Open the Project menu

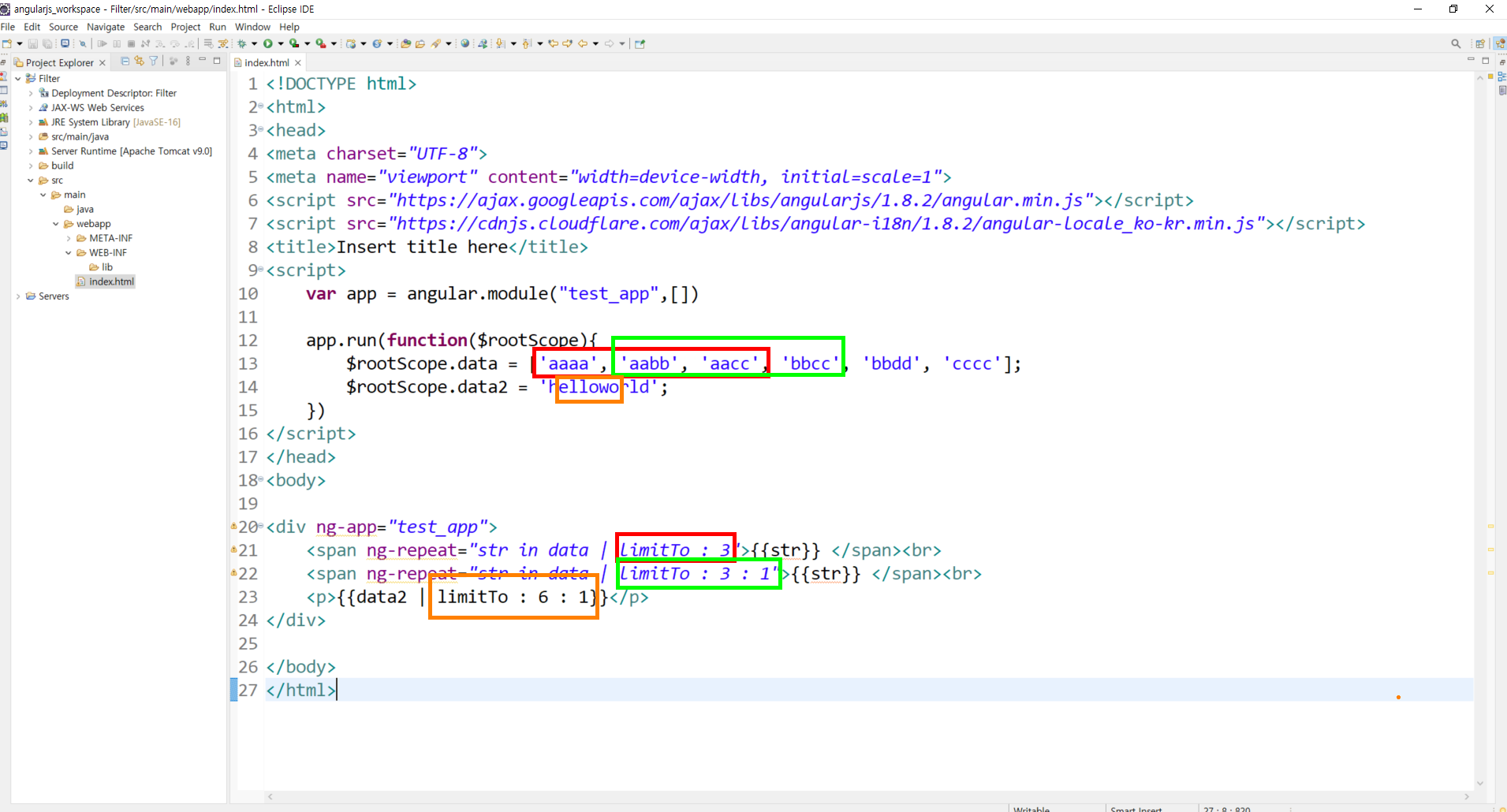(x=185, y=27)
